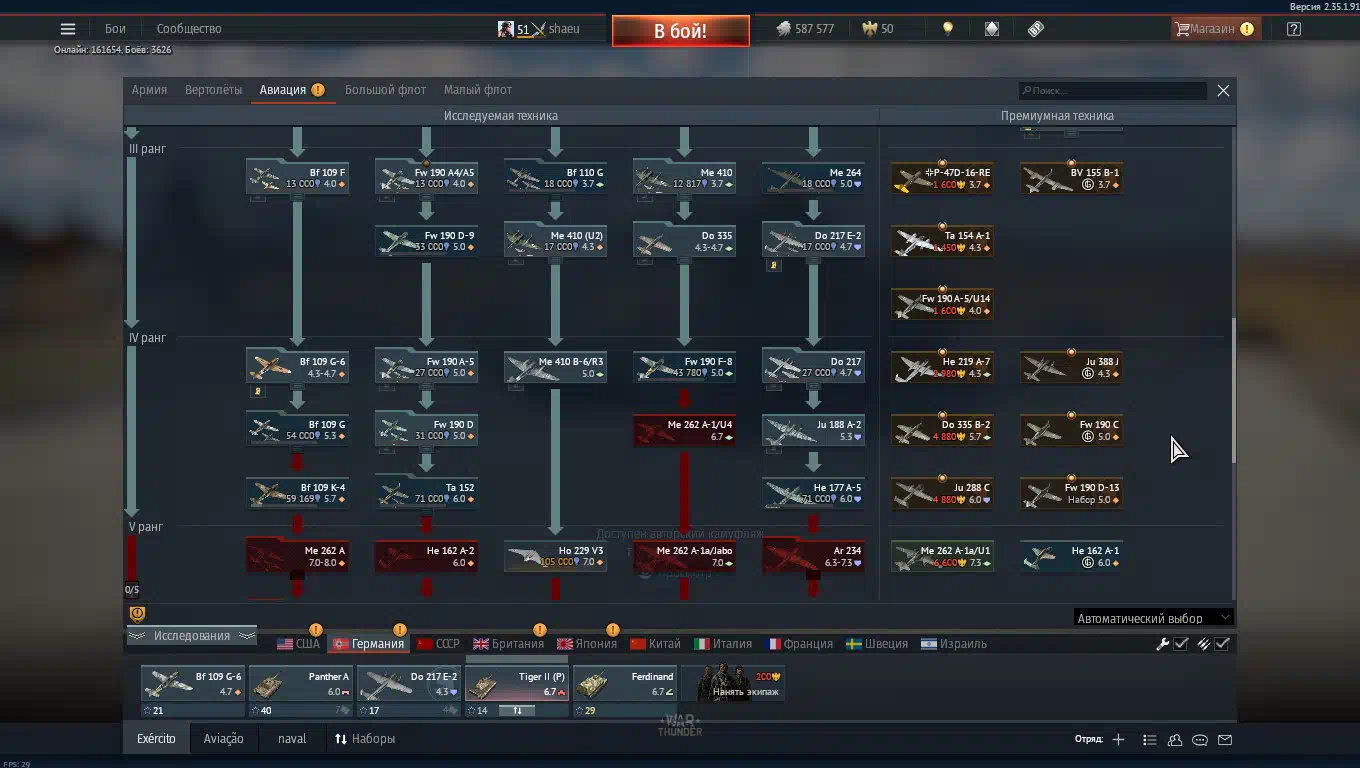
Task: Select the Британия nation tab
Action: coord(508,644)
